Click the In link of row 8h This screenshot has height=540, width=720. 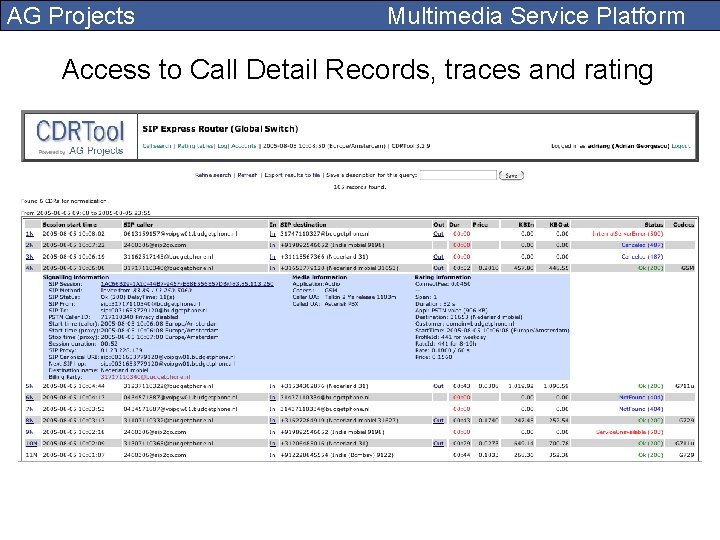click(272, 420)
